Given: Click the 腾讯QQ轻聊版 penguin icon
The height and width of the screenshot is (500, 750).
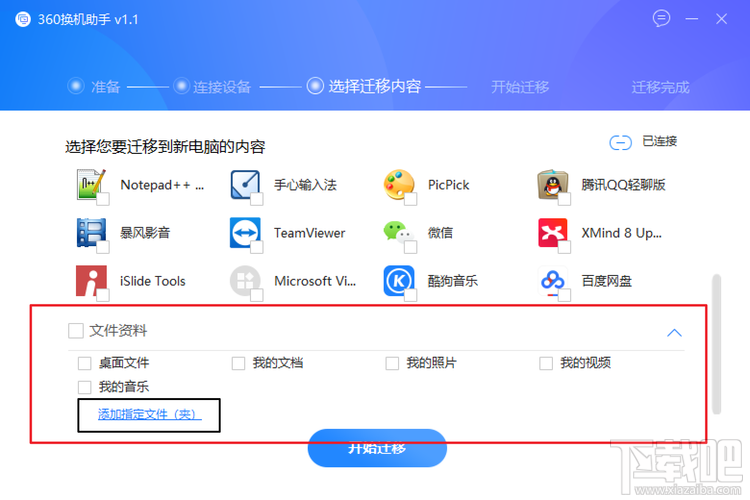Looking at the screenshot, I should (x=552, y=184).
